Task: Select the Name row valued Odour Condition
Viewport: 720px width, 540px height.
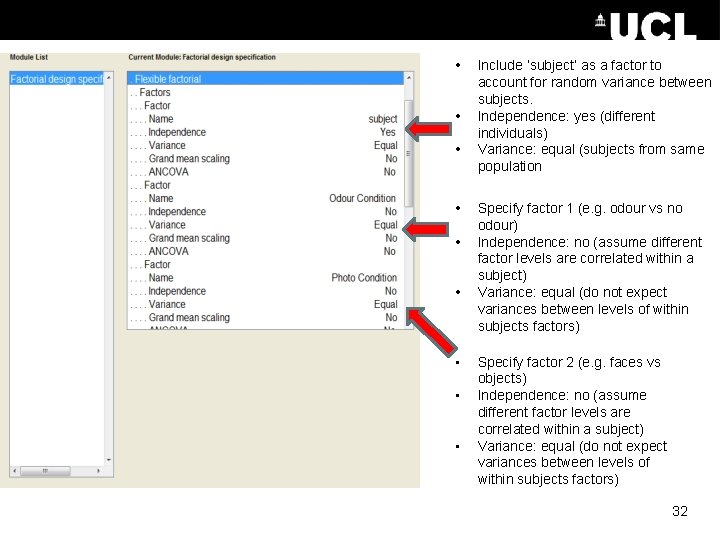Action: tap(266, 198)
